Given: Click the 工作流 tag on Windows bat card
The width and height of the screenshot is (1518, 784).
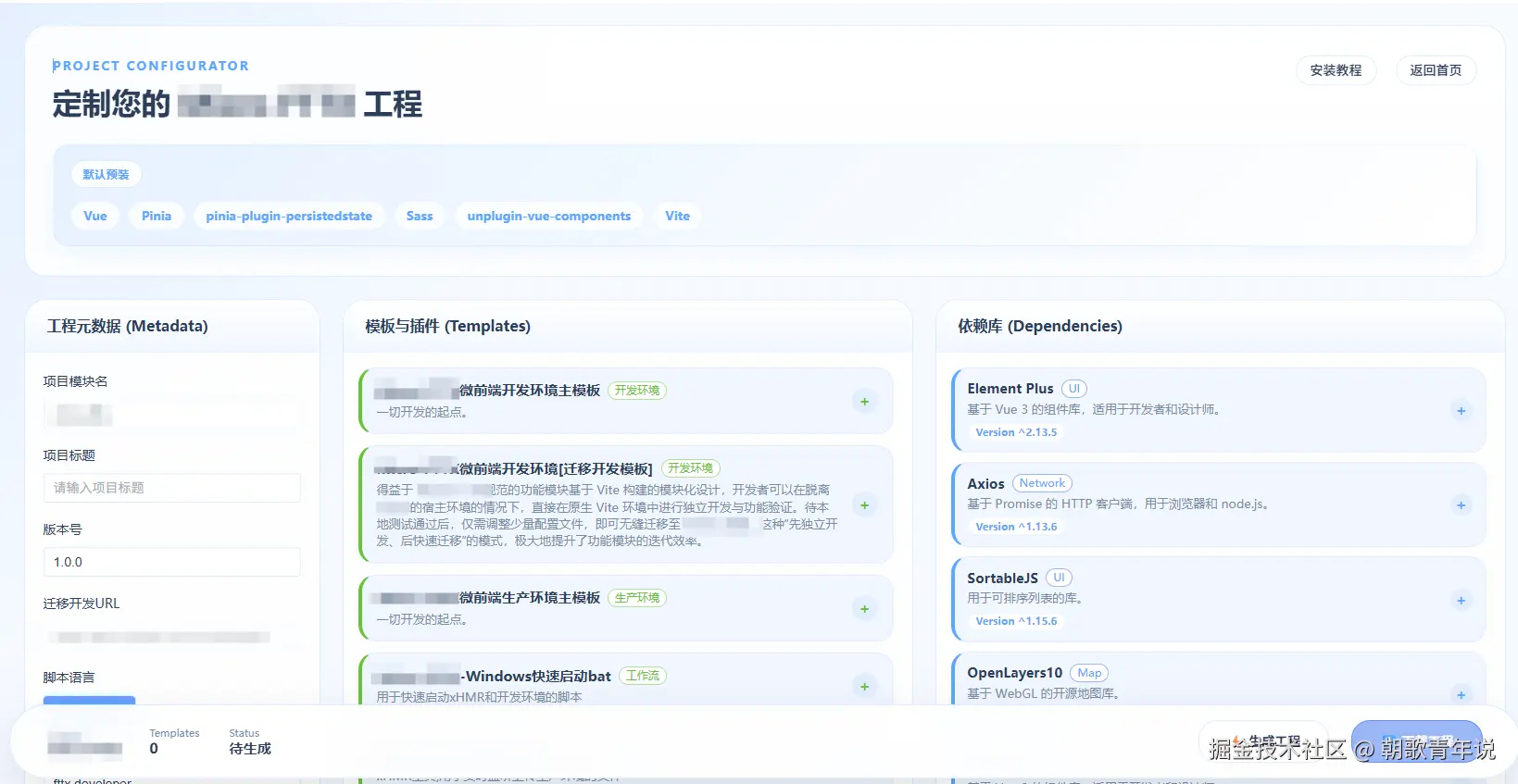Looking at the screenshot, I should click(643, 676).
